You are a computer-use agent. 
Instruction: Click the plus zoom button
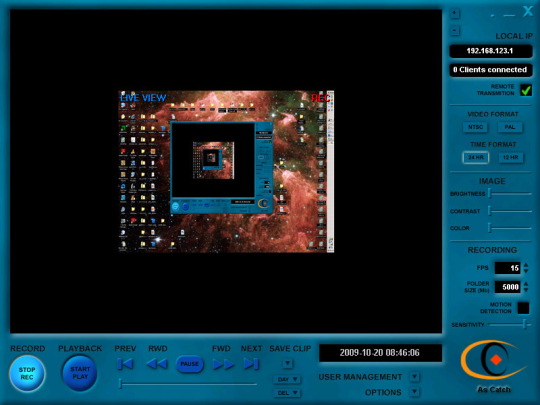coord(455,13)
